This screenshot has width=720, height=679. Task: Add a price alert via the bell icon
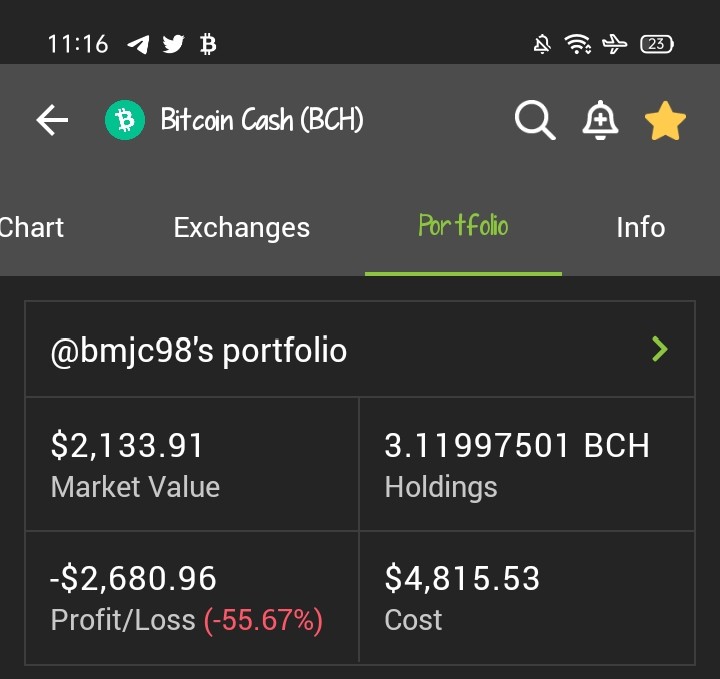[x=600, y=120]
